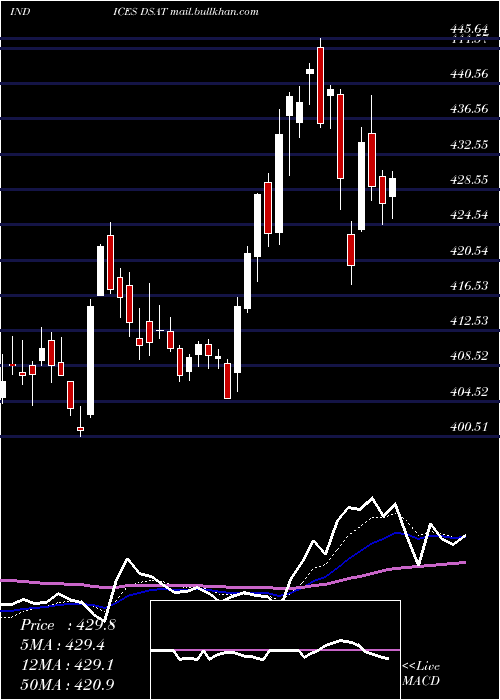The image size is (500, 700).
Task: Click the IND label at top left
Action: point(20,12)
